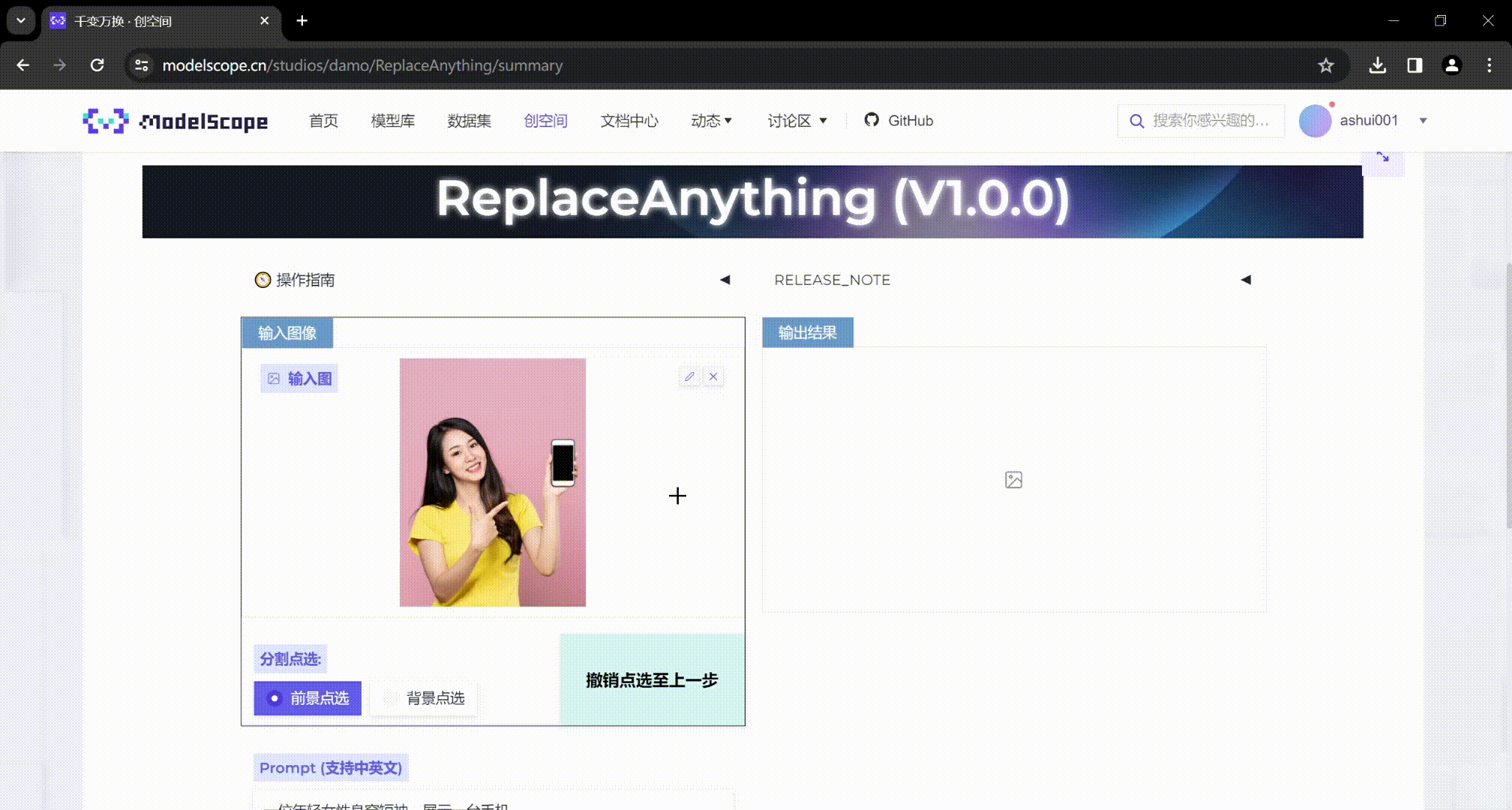Click the 撤销点选至上一步 button
Viewport: 1512px width, 810px height.
point(651,679)
